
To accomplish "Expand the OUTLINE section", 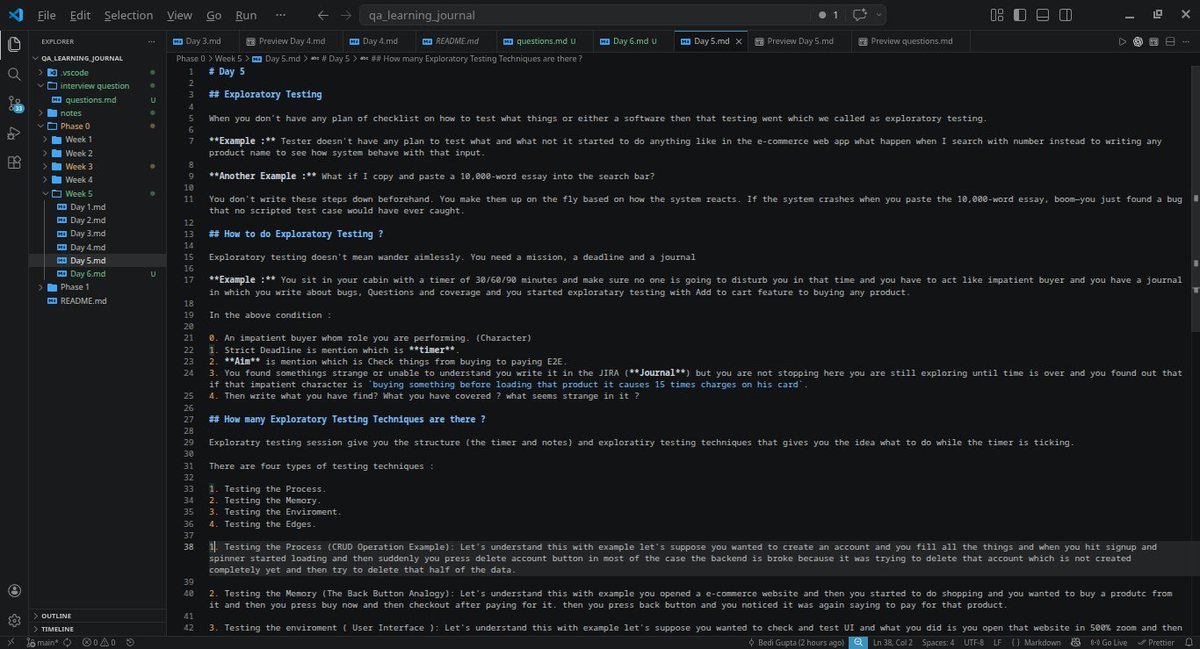I will click(x=95, y=616).
